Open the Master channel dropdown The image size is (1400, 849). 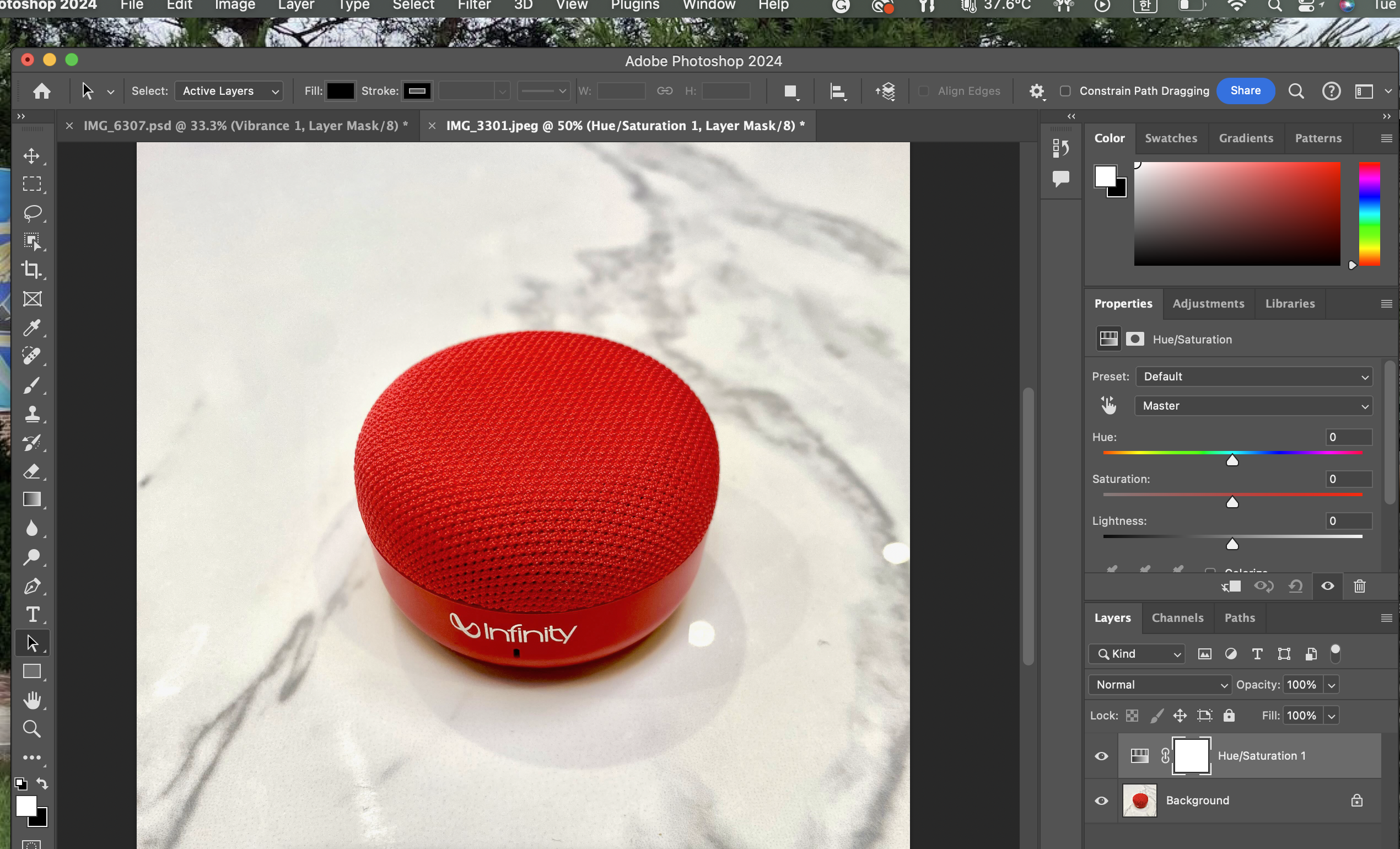click(1253, 406)
